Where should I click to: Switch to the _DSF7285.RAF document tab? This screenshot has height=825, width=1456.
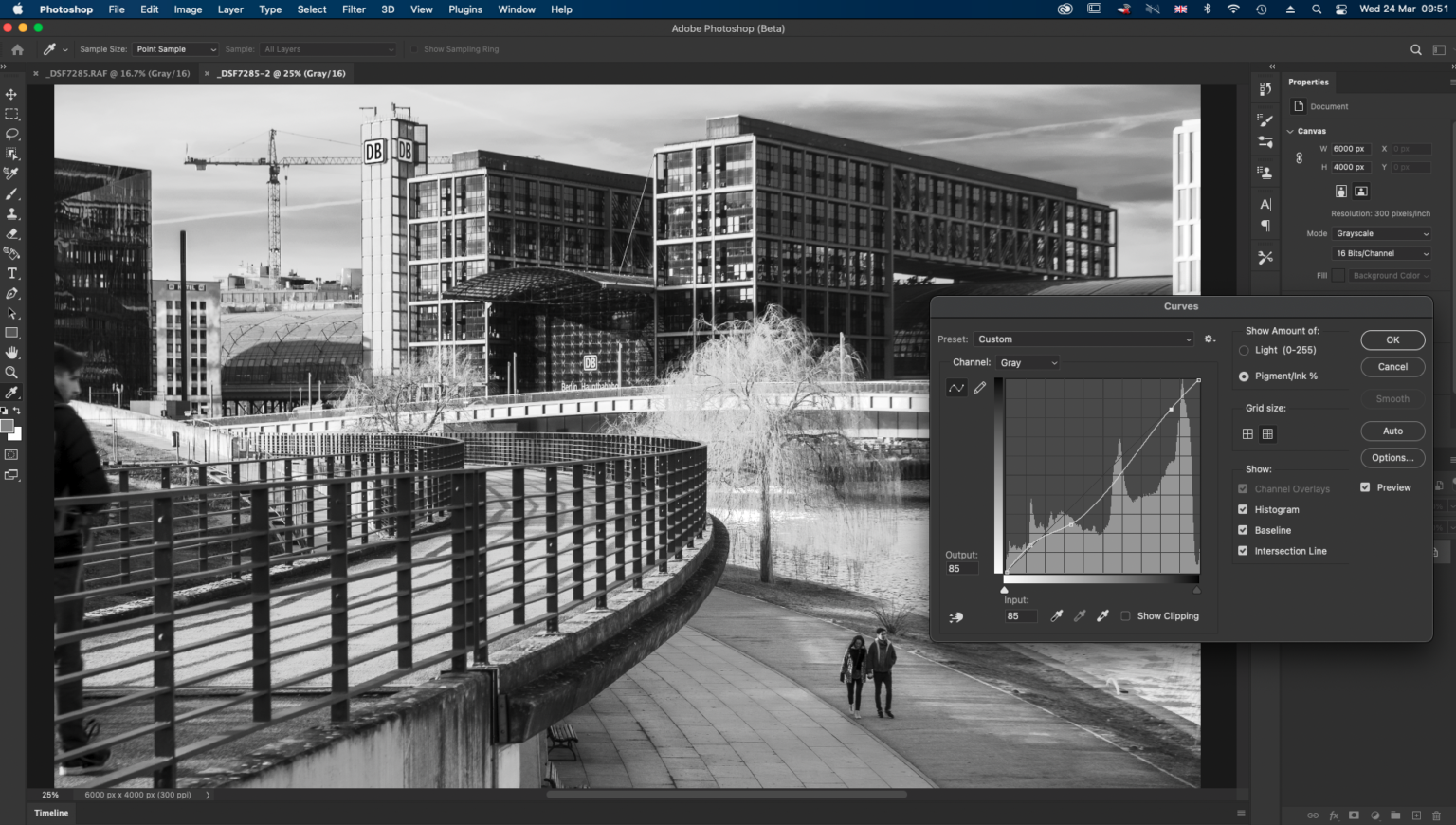pyautogui.click(x=118, y=73)
